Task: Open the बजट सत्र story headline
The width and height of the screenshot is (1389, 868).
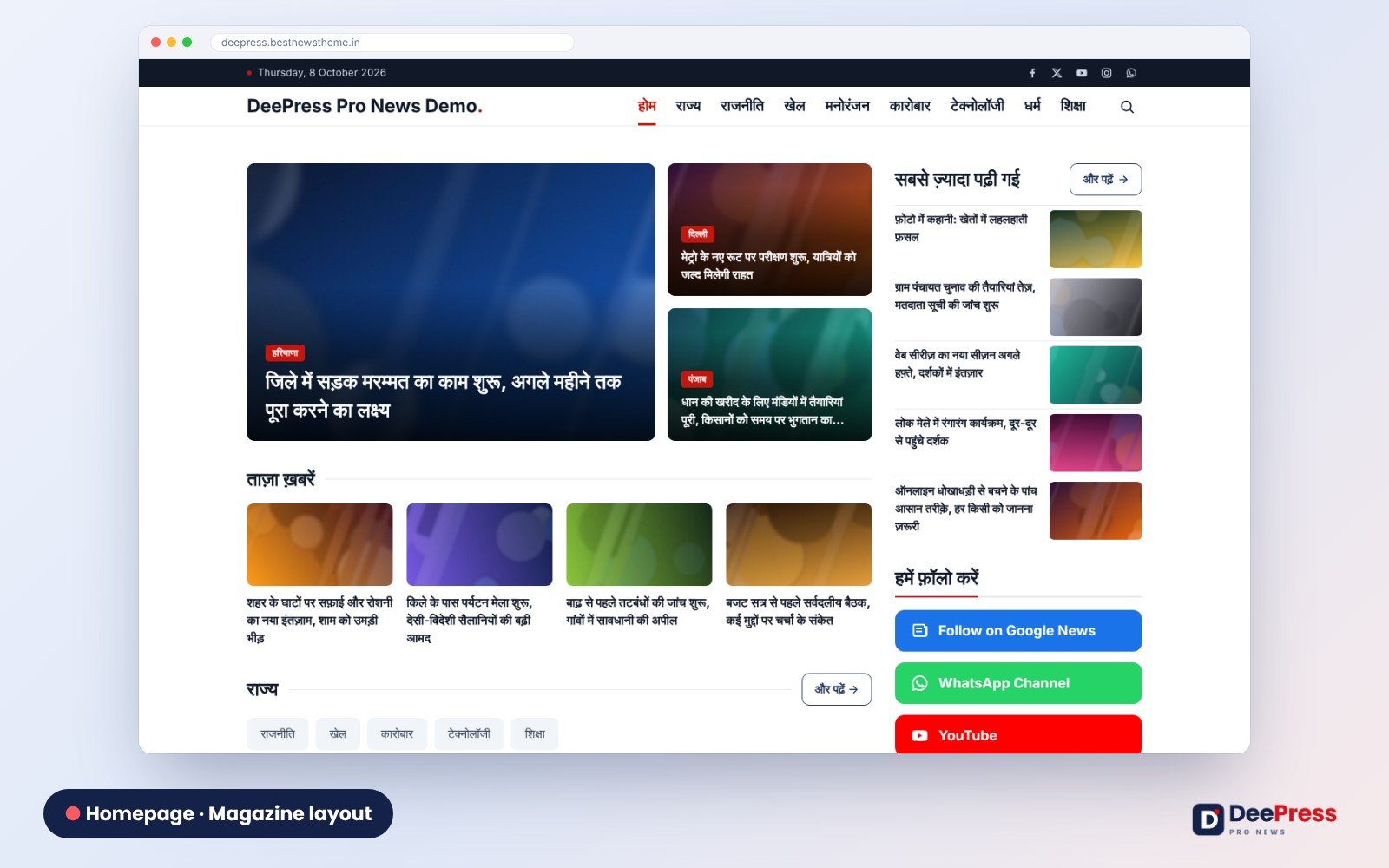Action: tap(798, 612)
